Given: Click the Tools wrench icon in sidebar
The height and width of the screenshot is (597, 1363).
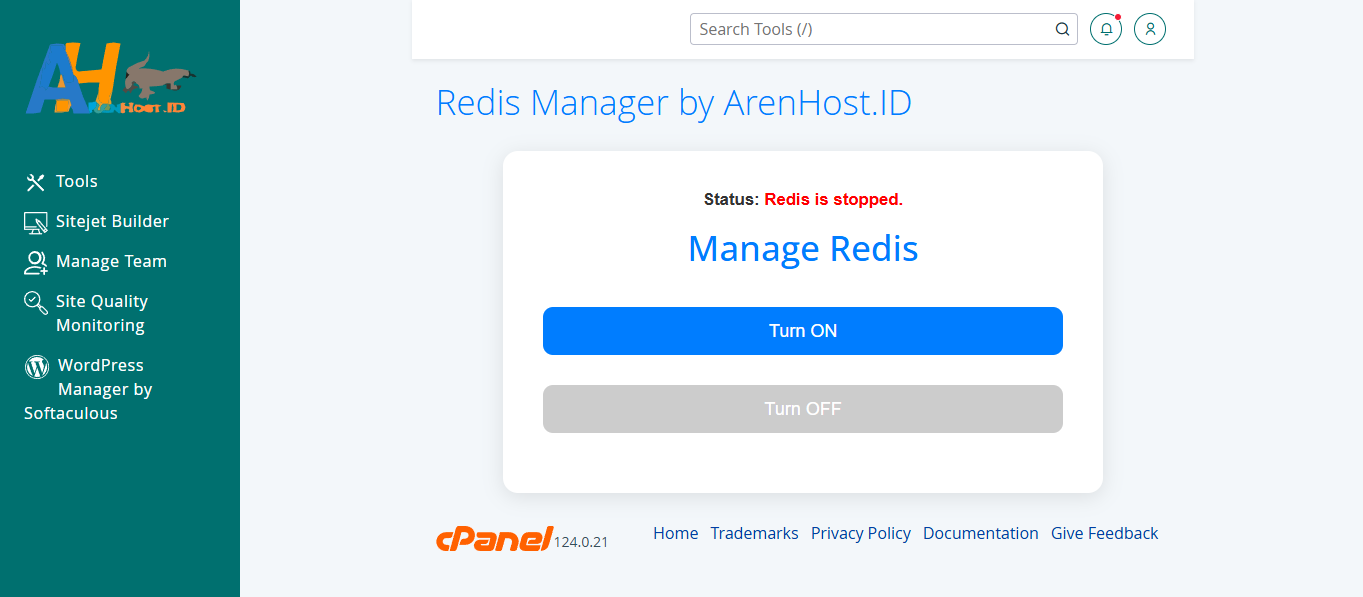Looking at the screenshot, I should click(x=36, y=182).
